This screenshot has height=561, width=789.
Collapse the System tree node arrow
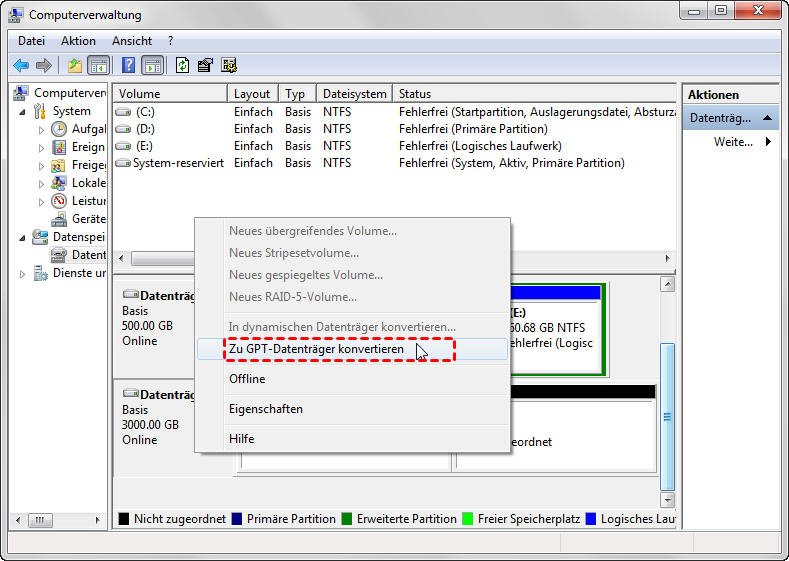(x=22, y=112)
